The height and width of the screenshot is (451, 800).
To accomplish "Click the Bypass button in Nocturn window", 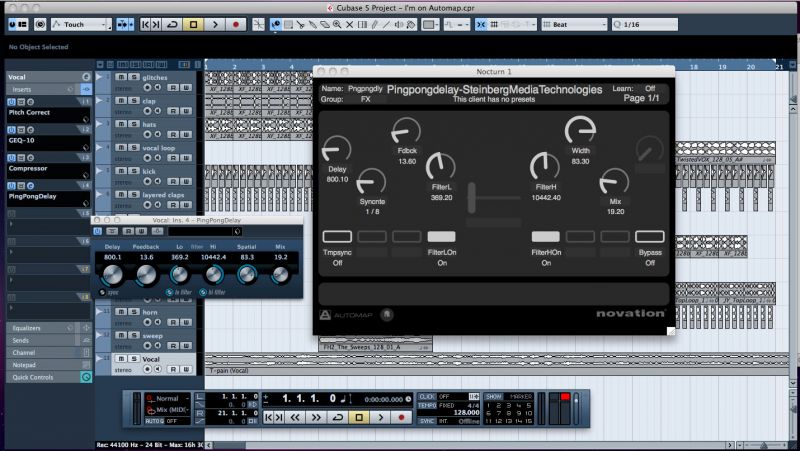I will pyautogui.click(x=649, y=236).
